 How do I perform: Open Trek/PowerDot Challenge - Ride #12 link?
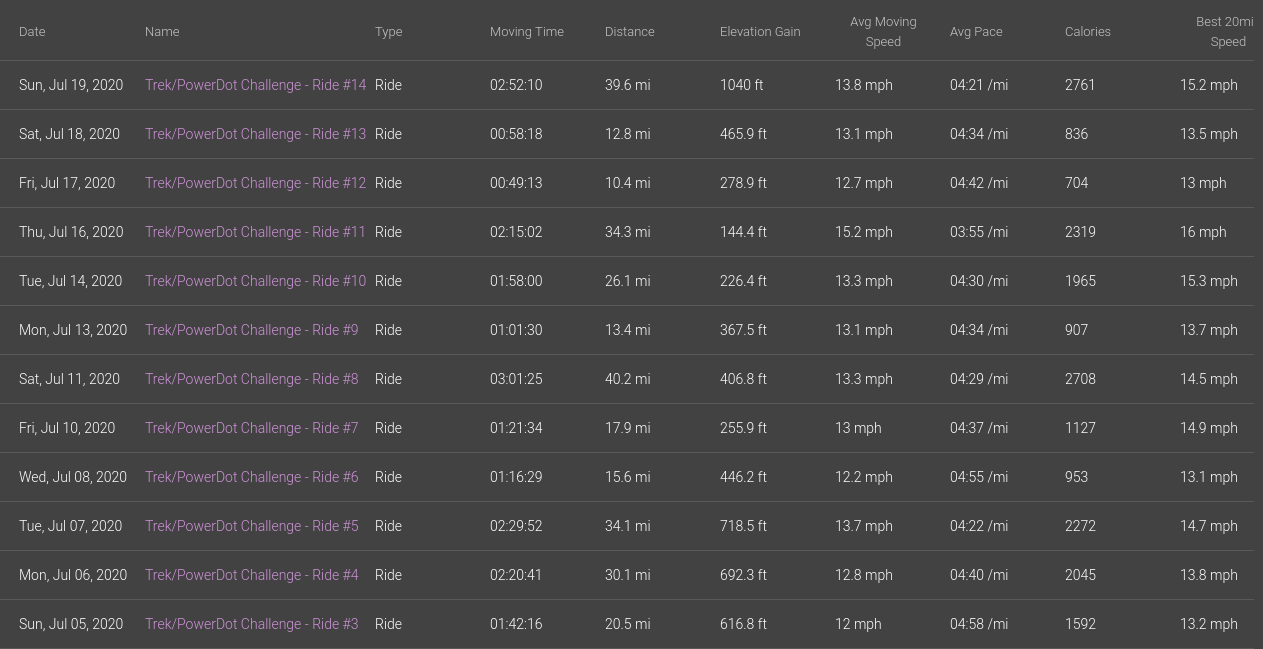click(x=255, y=183)
